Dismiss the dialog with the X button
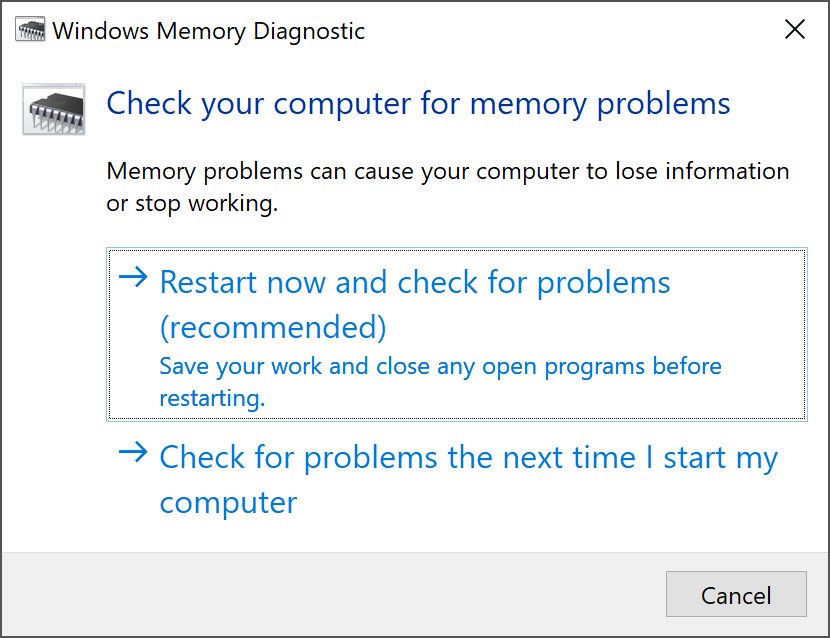 coord(795,29)
